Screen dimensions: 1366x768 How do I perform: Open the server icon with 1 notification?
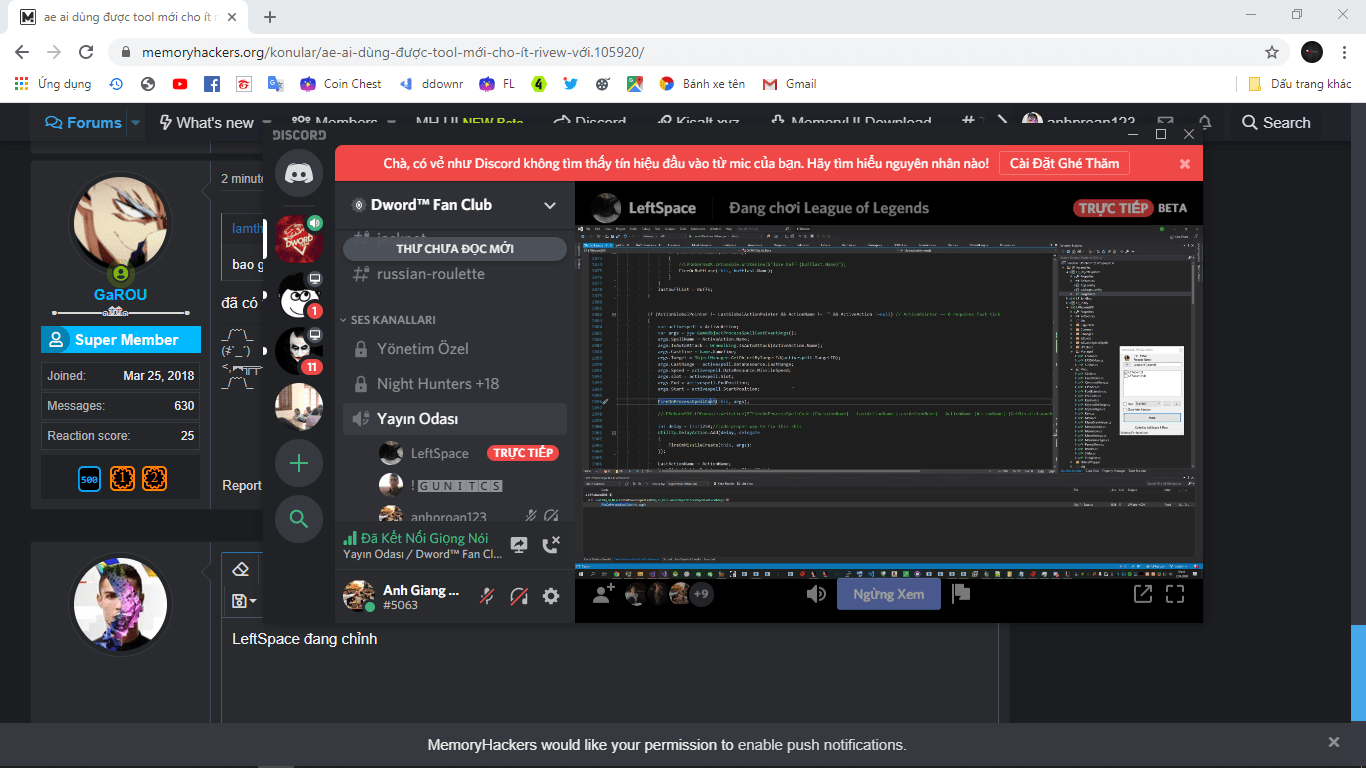(298, 295)
